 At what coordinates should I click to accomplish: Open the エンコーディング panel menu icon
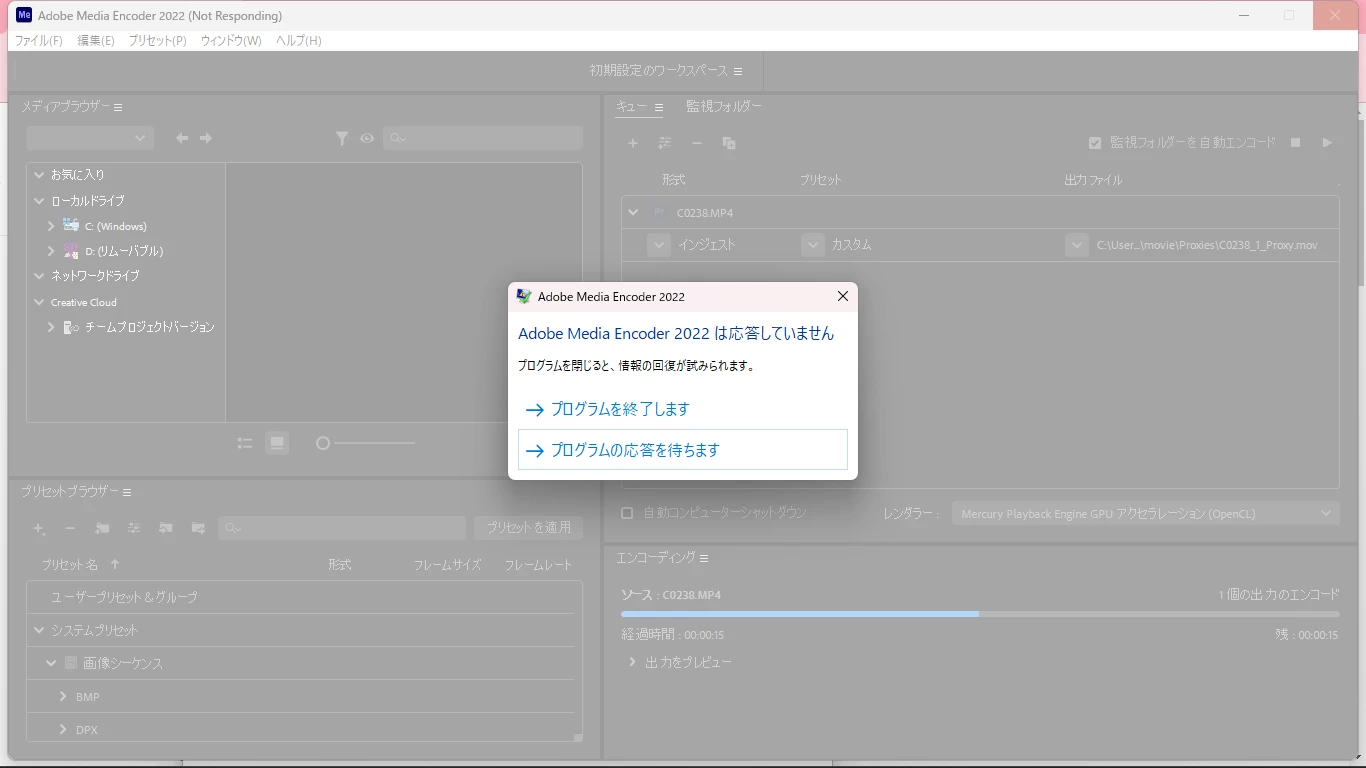coord(704,558)
